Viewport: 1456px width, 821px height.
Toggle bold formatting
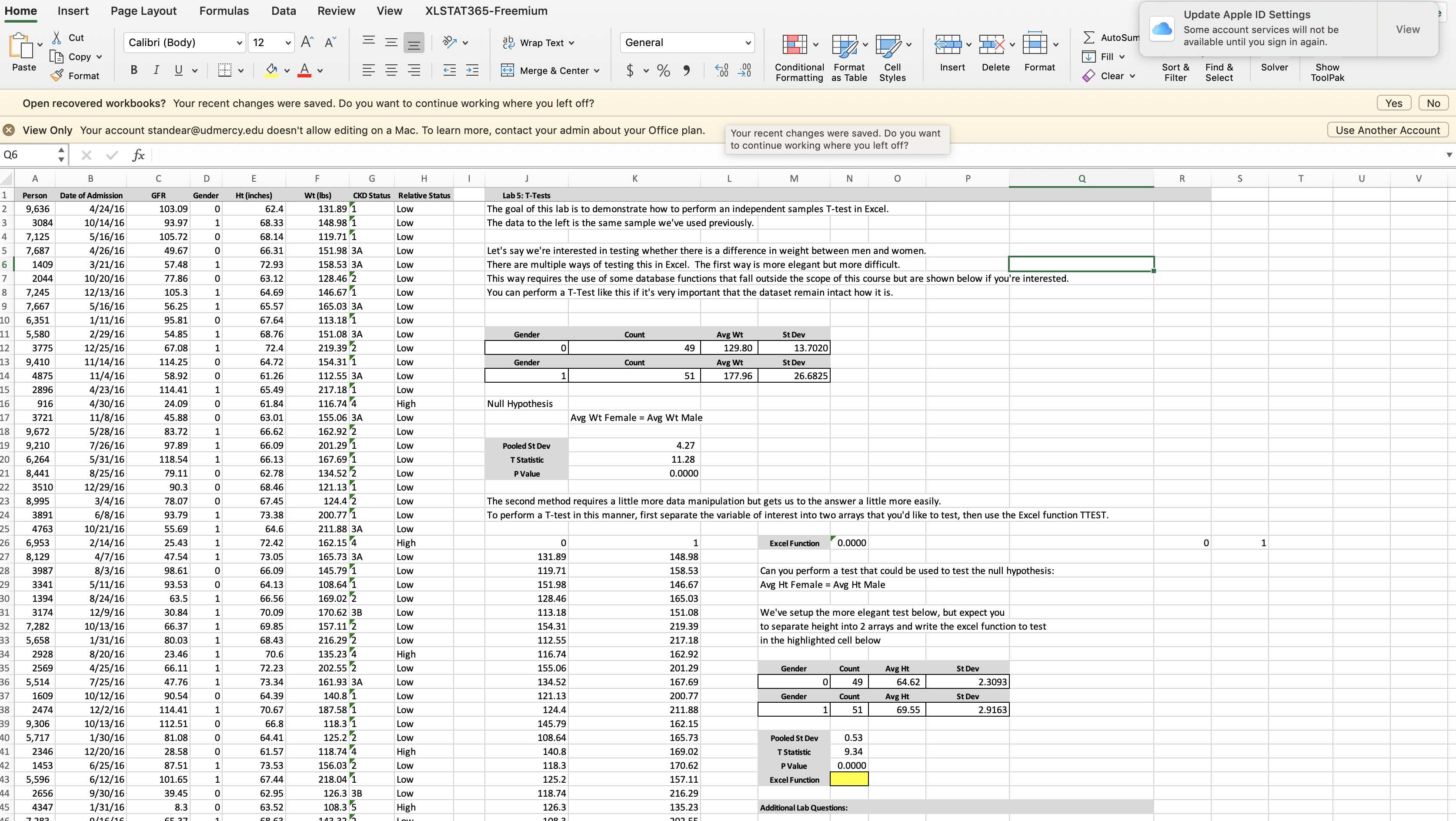[134, 70]
